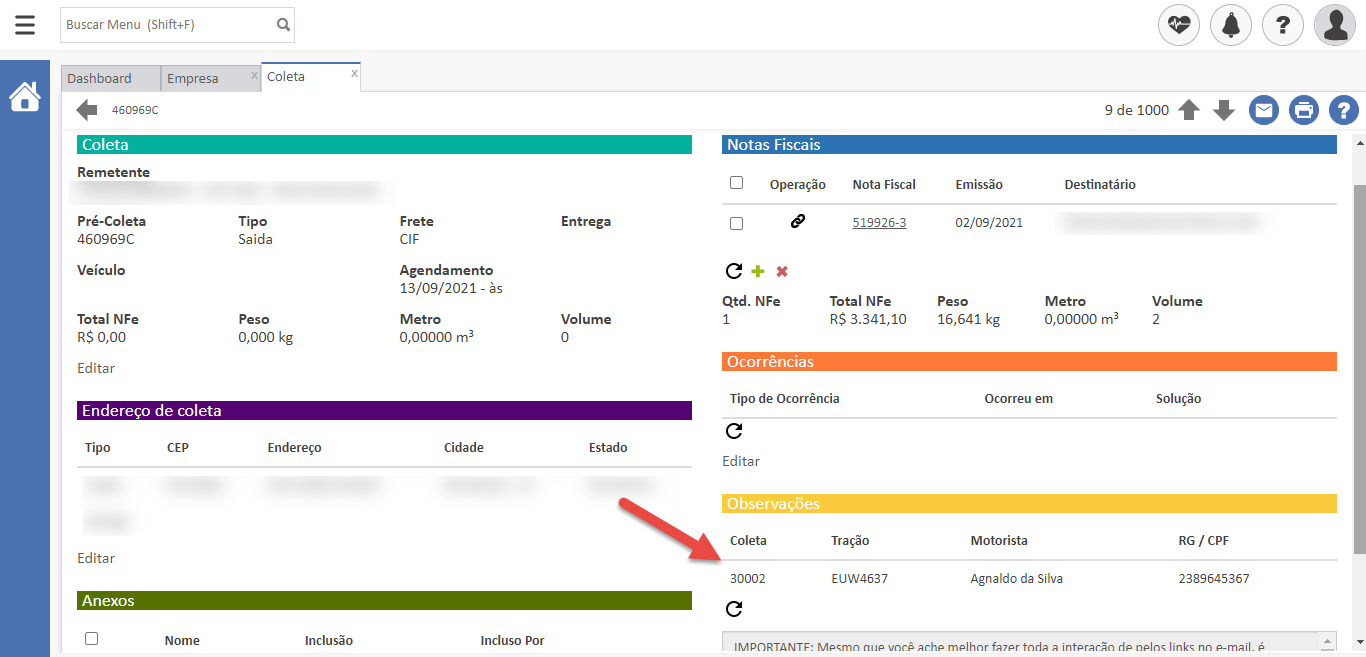Open notifications bell icon

coord(1231,25)
